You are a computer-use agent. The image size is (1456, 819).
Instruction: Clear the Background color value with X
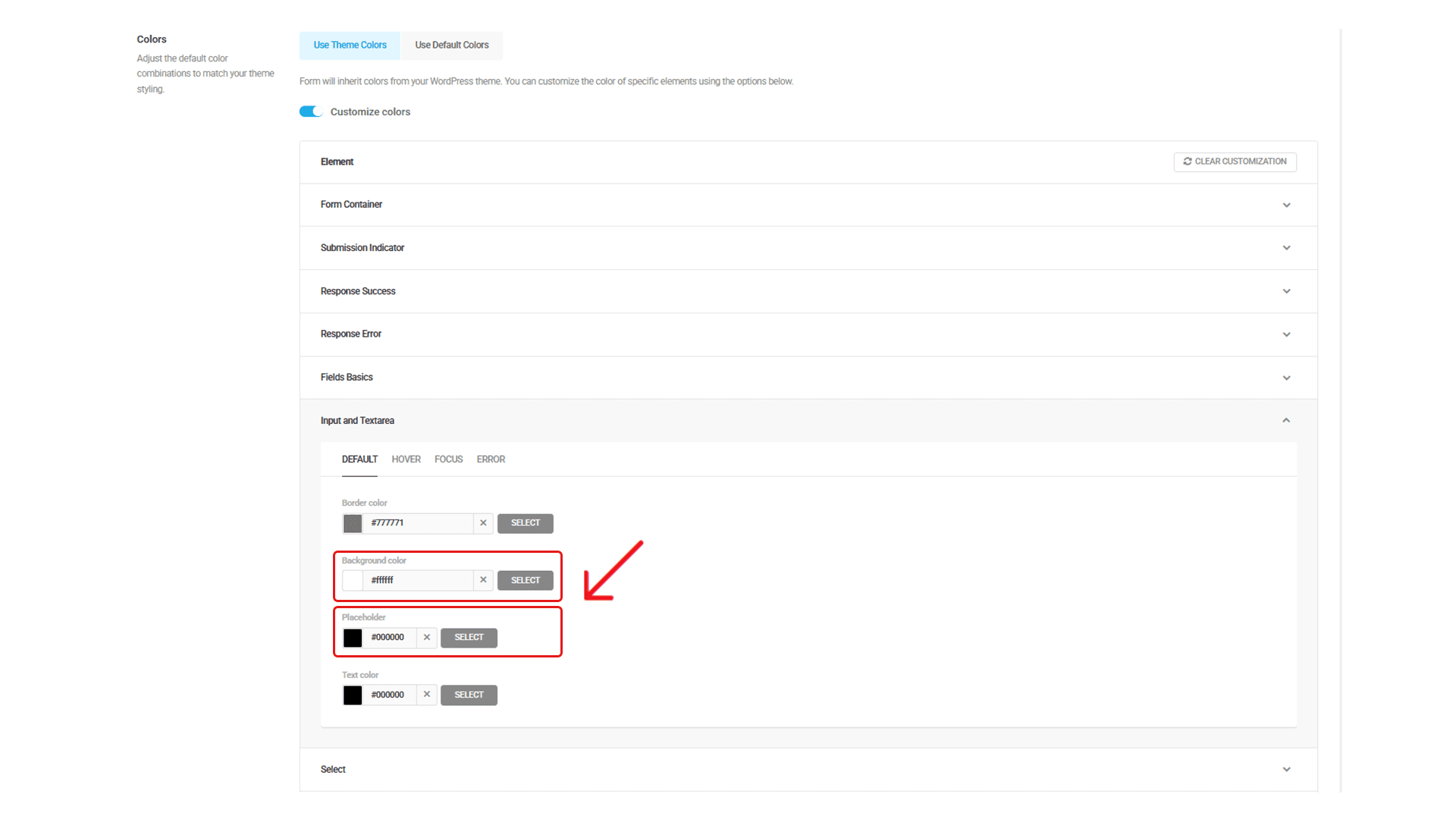click(483, 580)
